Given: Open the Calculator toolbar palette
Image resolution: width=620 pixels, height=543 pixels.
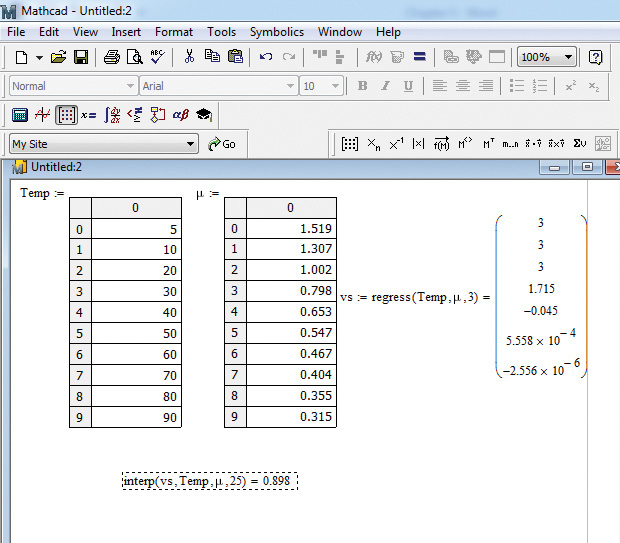Looking at the screenshot, I should point(20,115).
